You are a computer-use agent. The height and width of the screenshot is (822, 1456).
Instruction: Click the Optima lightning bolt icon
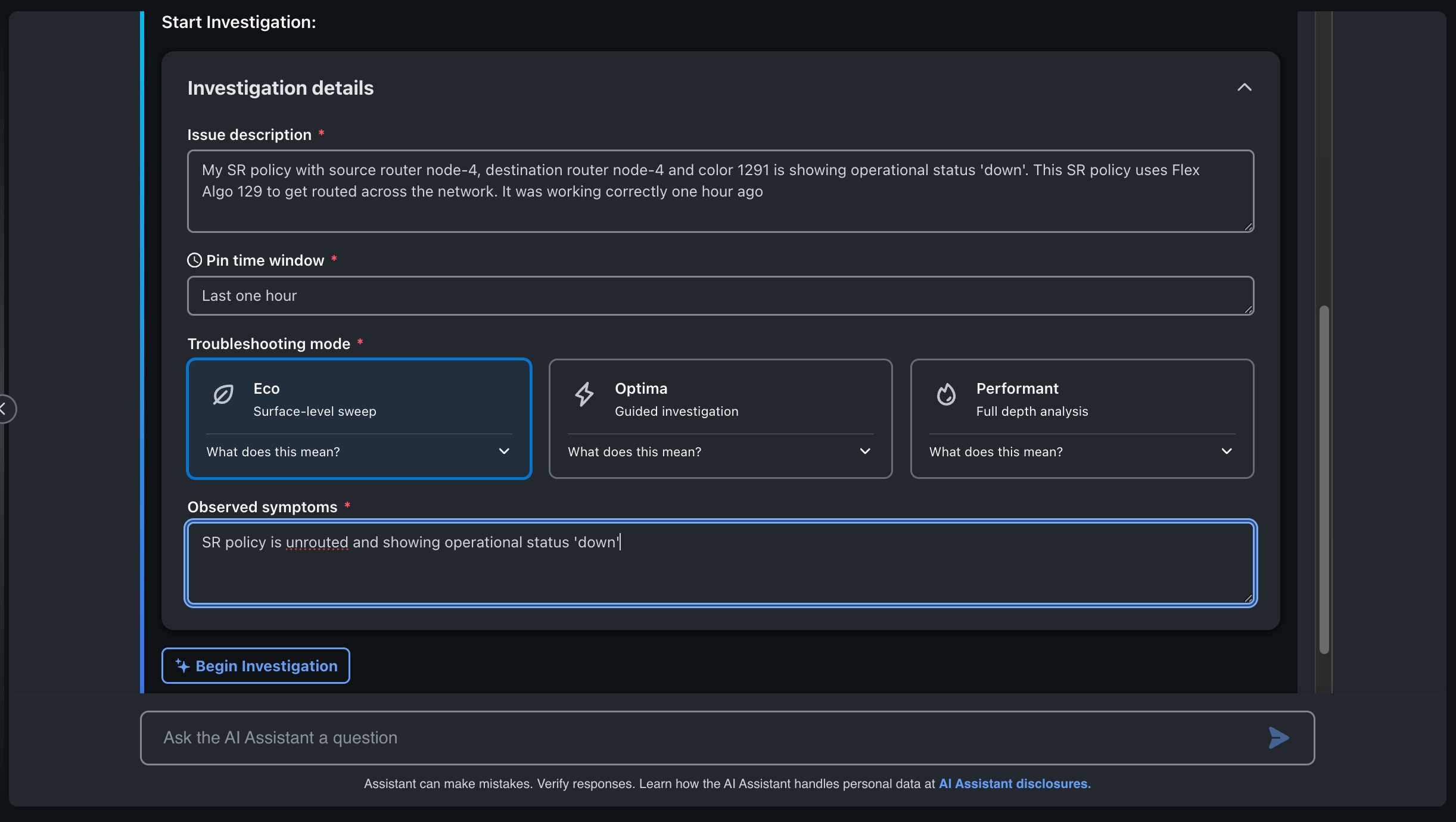(x=584, y=394)
